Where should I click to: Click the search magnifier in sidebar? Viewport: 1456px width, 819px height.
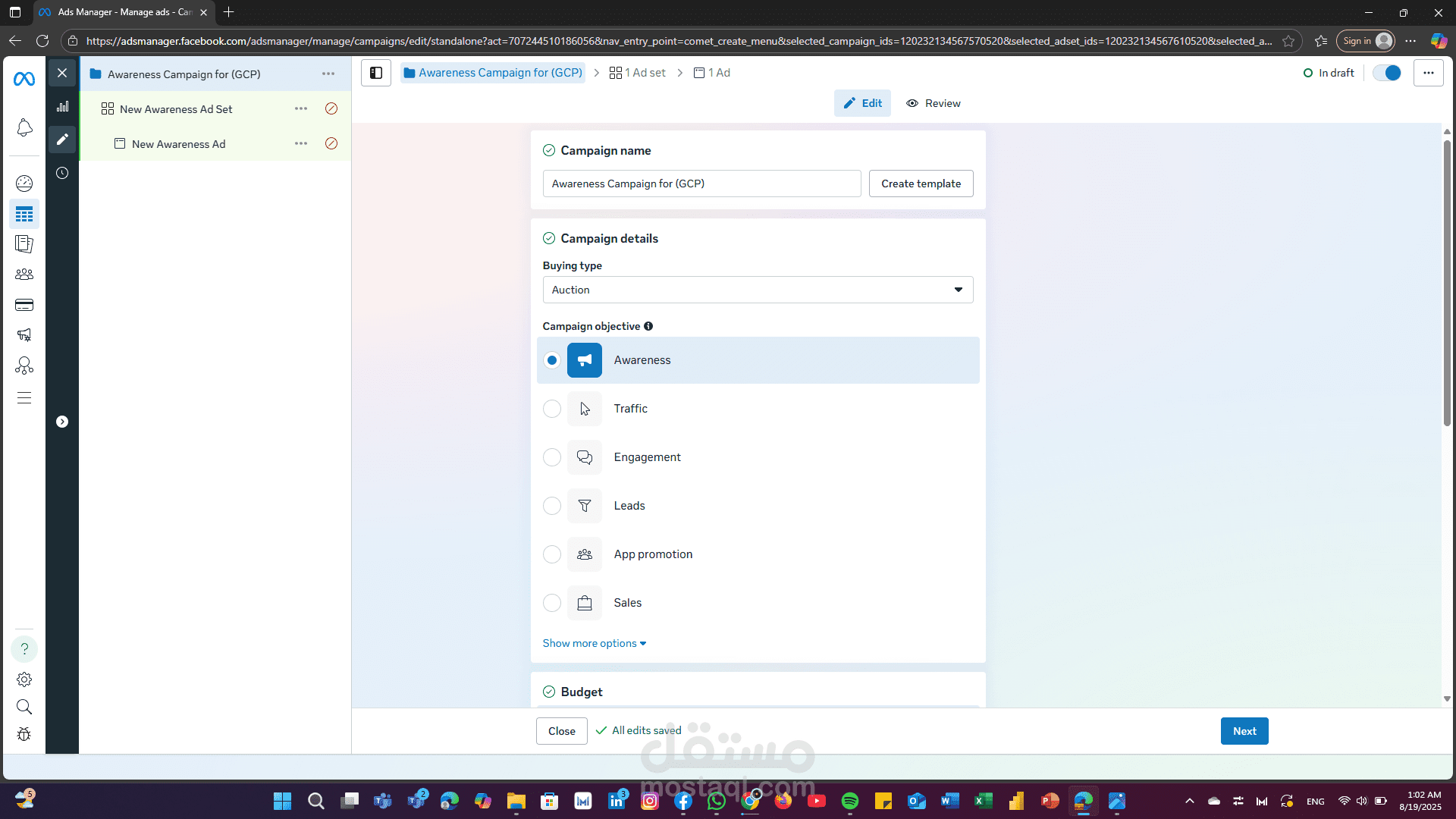24,707
